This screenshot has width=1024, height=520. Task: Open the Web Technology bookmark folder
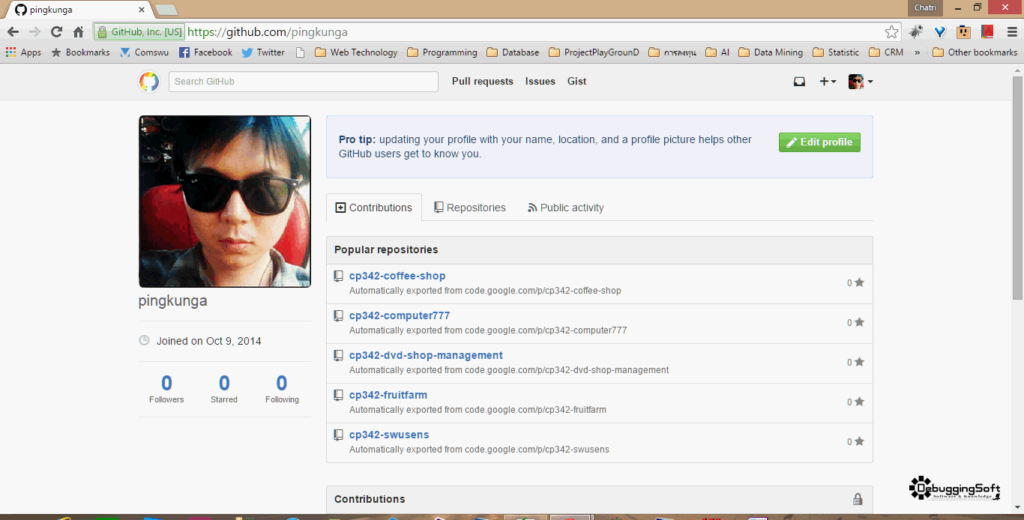coord(356,52)
